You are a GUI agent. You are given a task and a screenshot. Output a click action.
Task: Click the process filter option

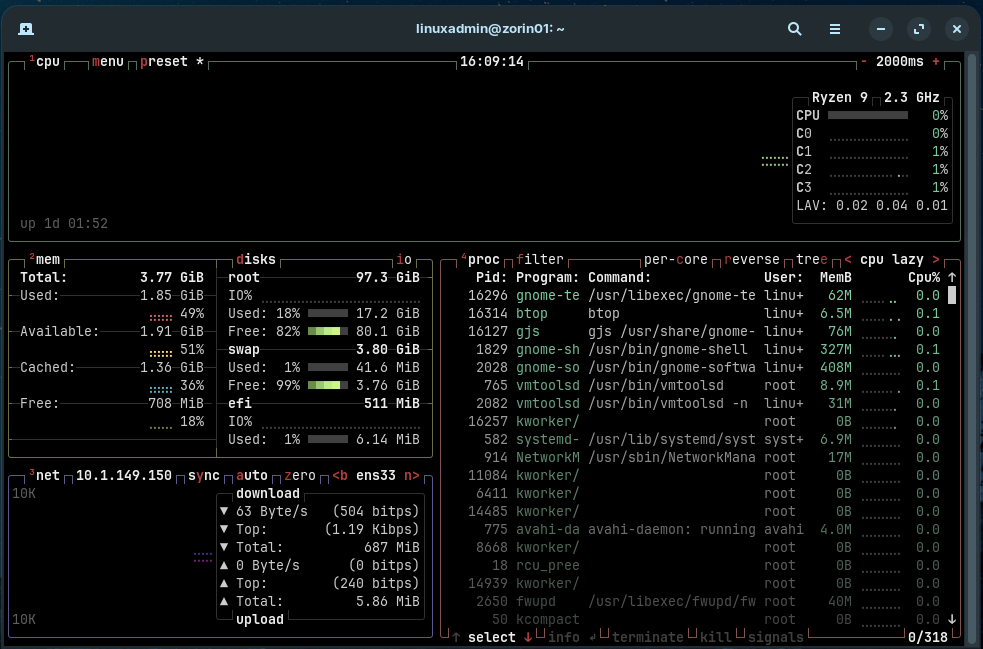(540, 260)
